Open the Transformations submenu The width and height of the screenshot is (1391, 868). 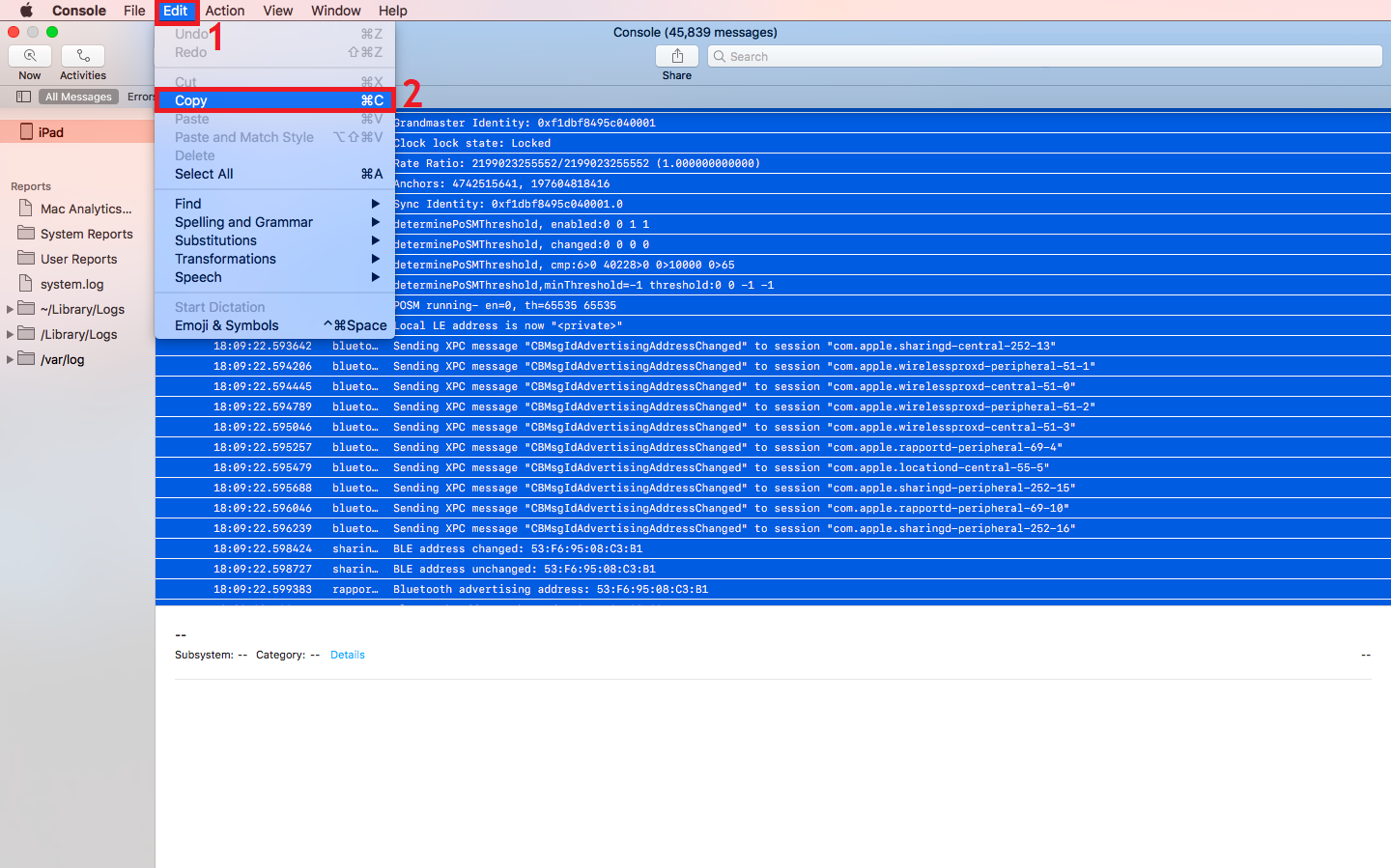(274, 259)
